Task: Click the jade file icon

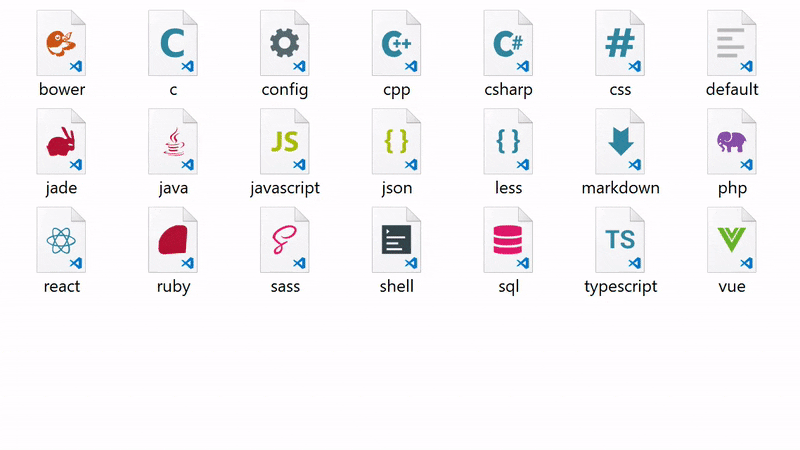Action: (61, 142)
